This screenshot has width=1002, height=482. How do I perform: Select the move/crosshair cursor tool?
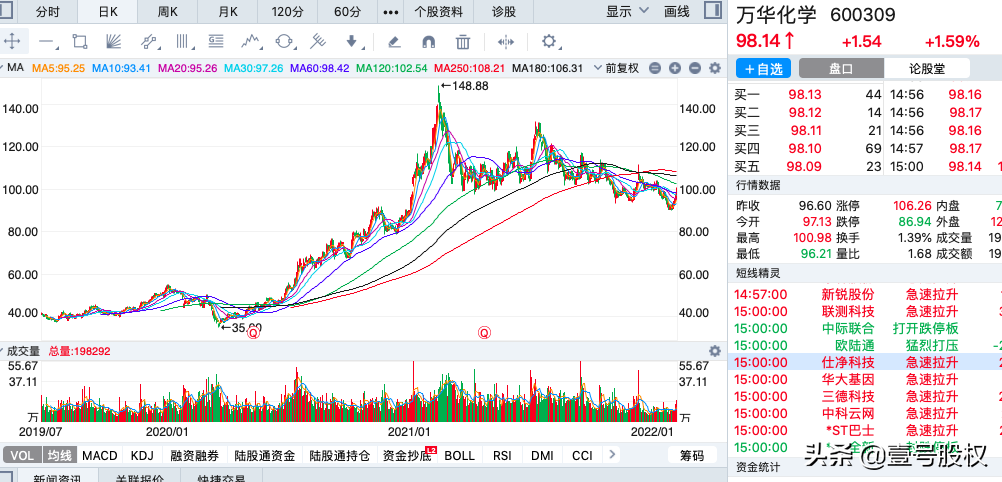click(x=12, y=42)
